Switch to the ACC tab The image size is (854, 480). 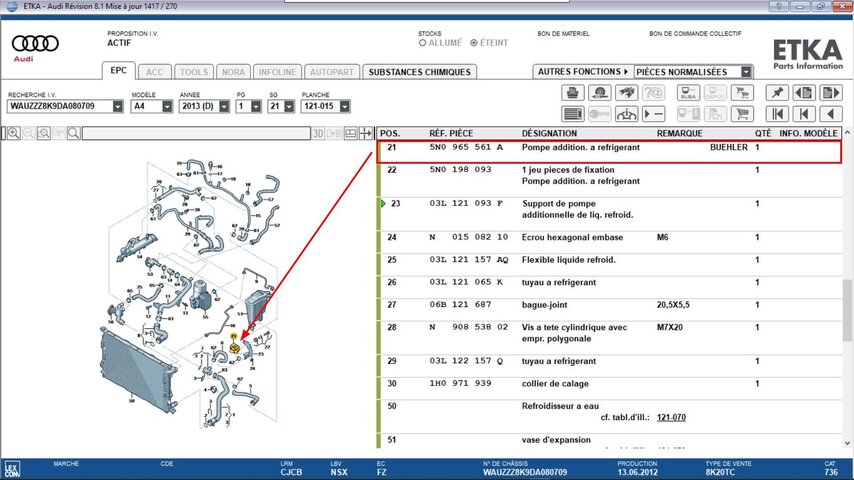pyautogui.click(x=155, y=72)
